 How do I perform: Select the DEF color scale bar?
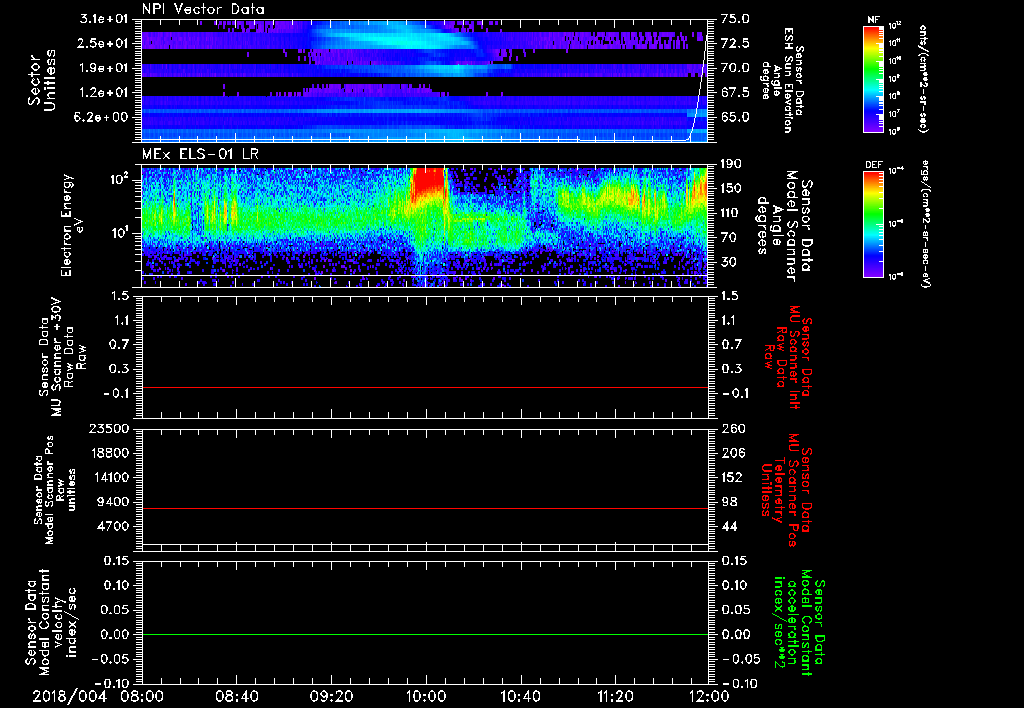click(874, 222)
